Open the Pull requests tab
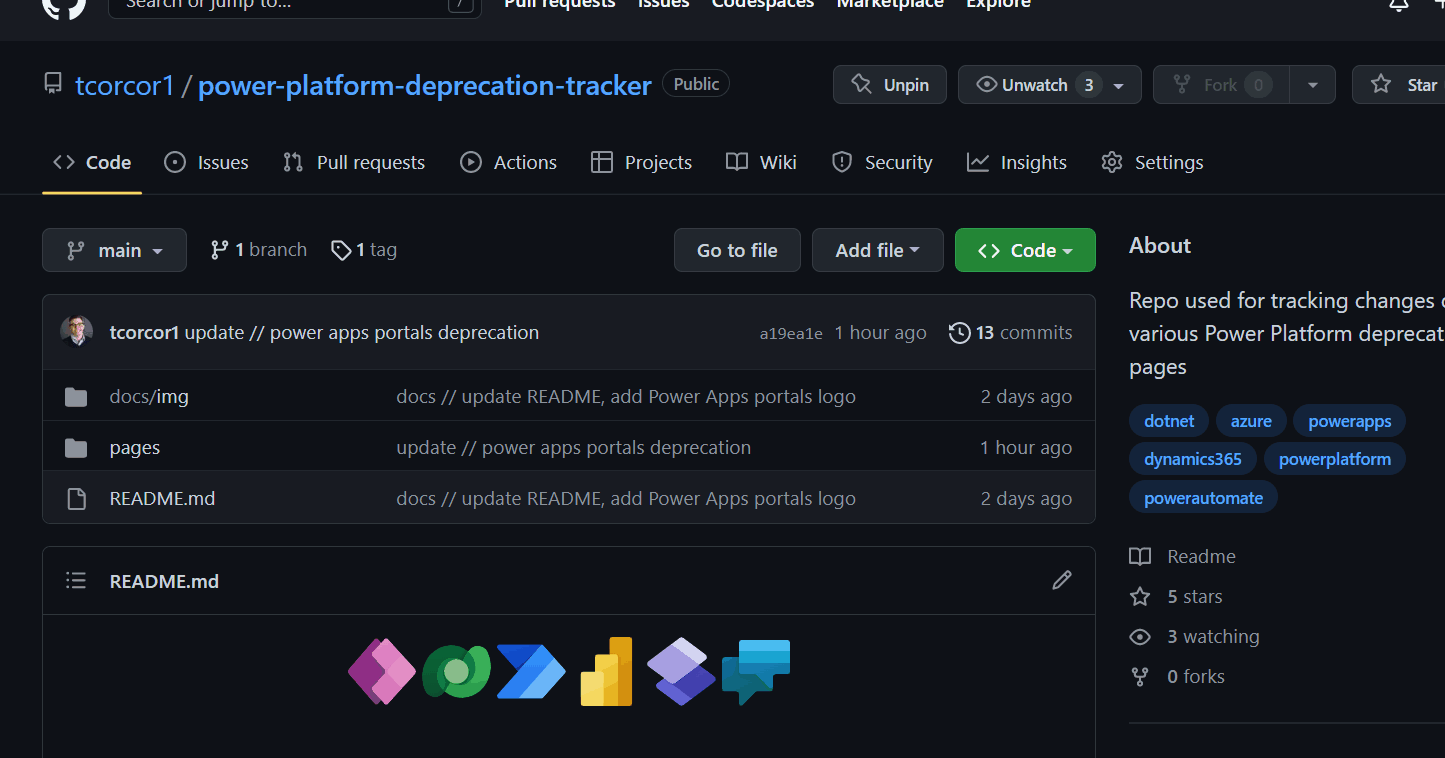1445x758 pixels. (x=354, y=162)
